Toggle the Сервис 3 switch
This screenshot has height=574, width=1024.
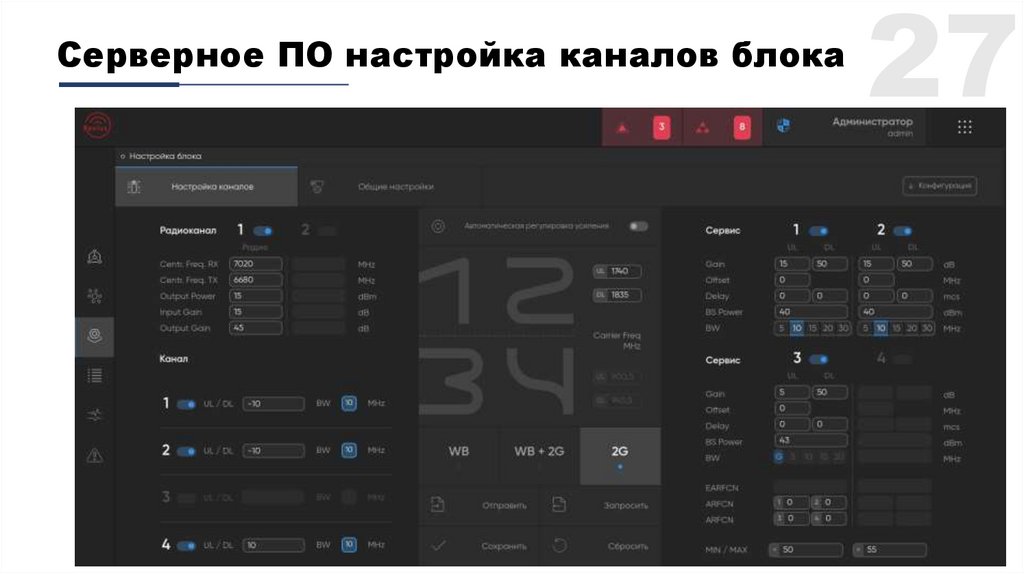tap(818, 359)
